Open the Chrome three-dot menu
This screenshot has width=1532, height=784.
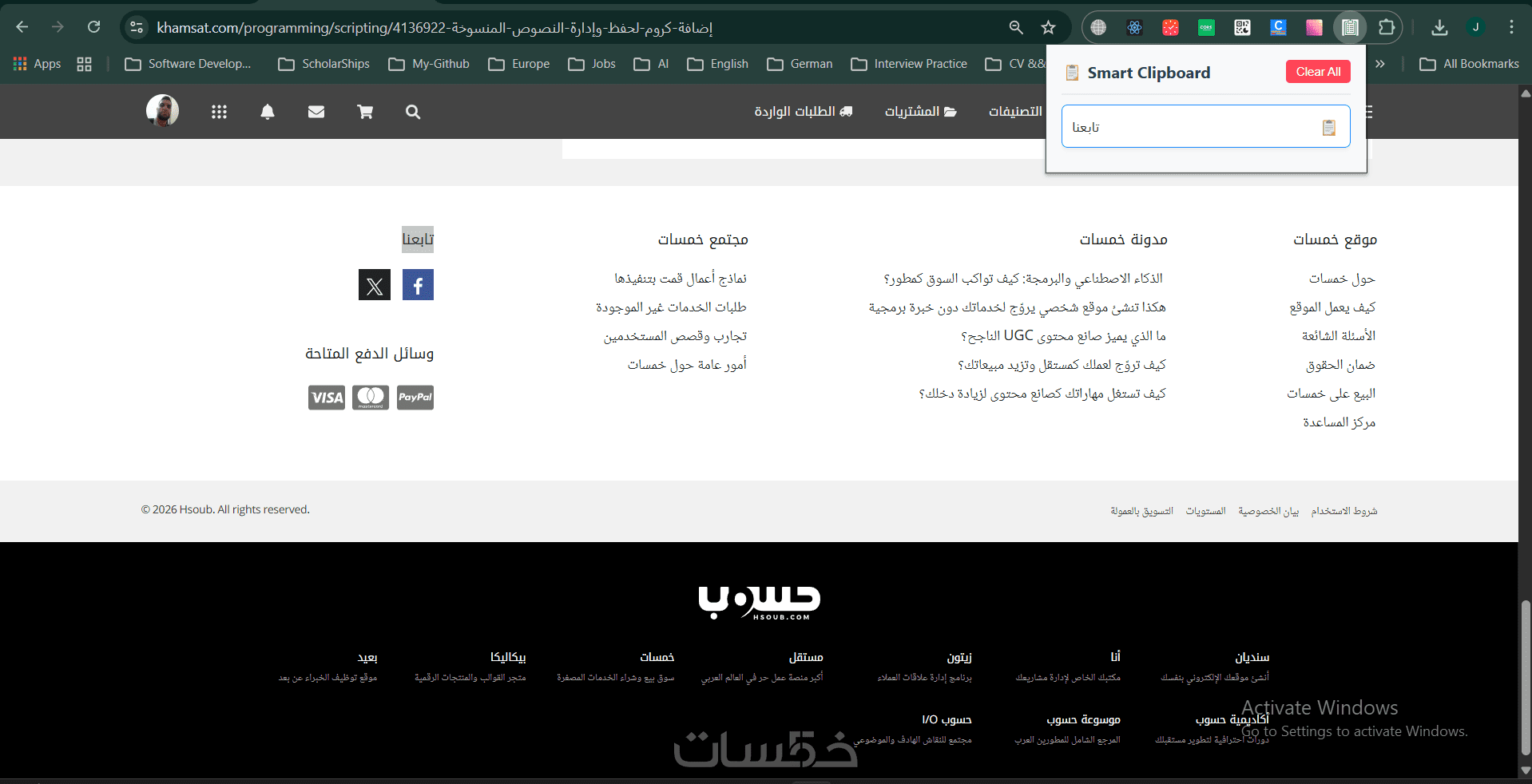[x=1511, y=27]
